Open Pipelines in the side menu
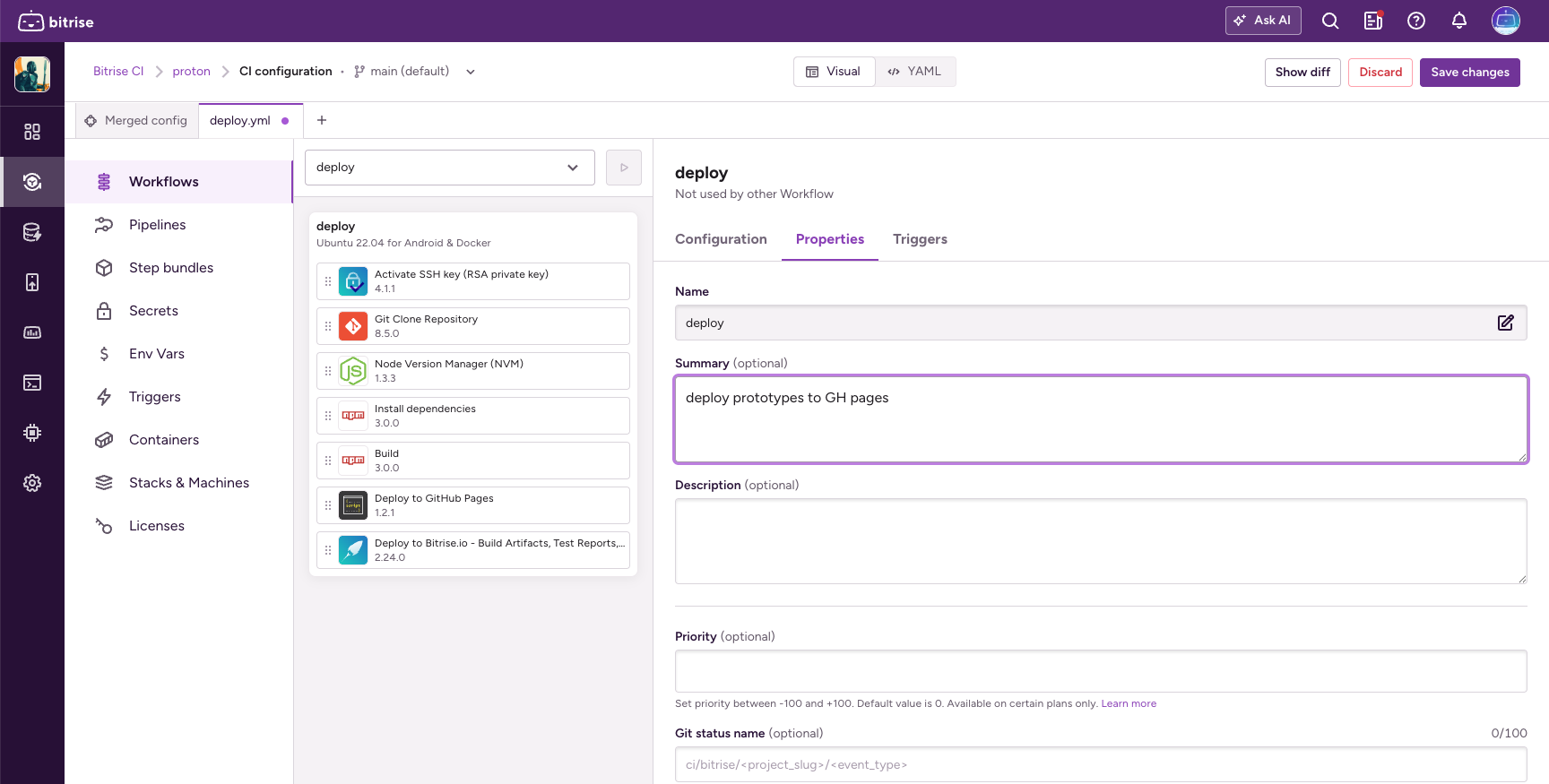The width and height of the screenshot is (1549, 784). 179,225
